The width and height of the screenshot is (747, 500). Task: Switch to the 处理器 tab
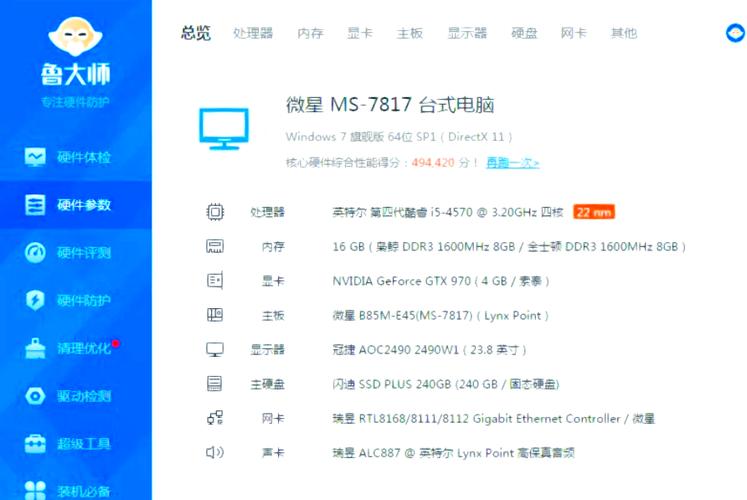point(253,33)
